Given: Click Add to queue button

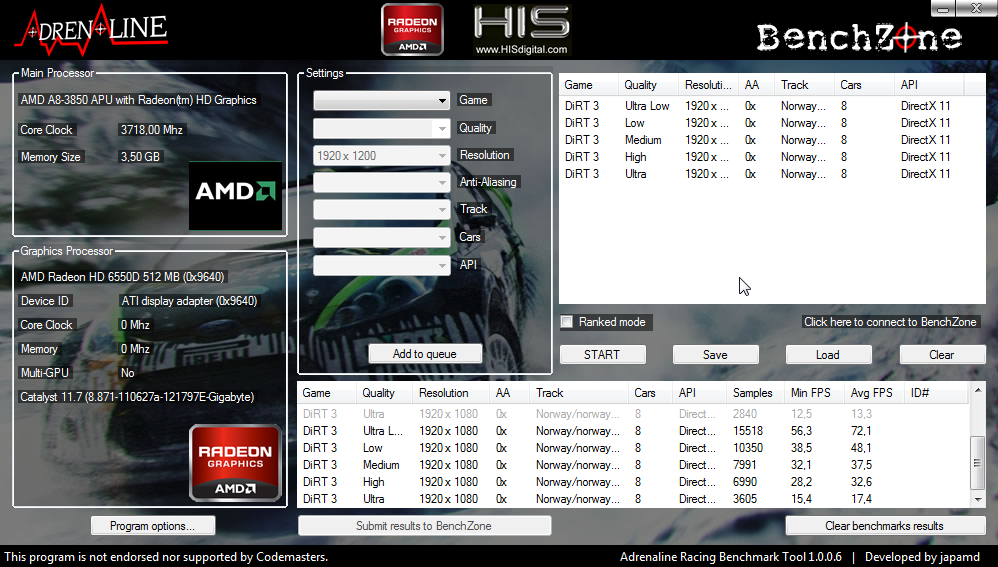Looking at the screenshot, I should (425, 354).
